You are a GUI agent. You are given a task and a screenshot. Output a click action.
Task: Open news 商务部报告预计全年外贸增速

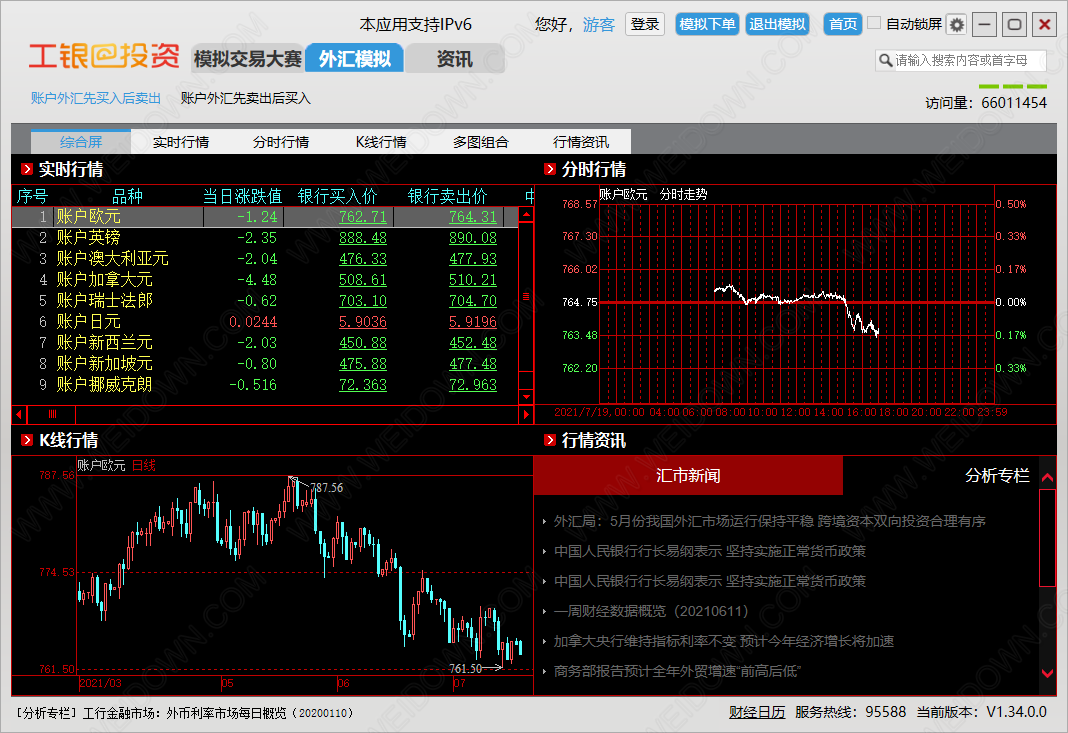[677, 671]
